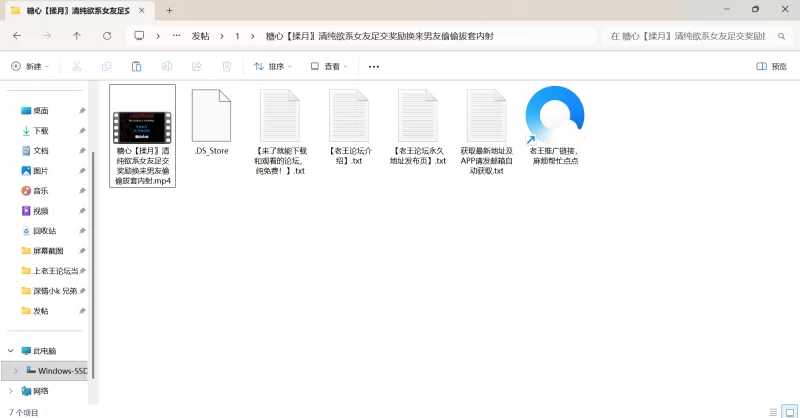Click 发帖 in the address breadcrumb
Image resolution: width=800 pixels, height=418 pixels.
pyautogui.click(x=200, y=35)
